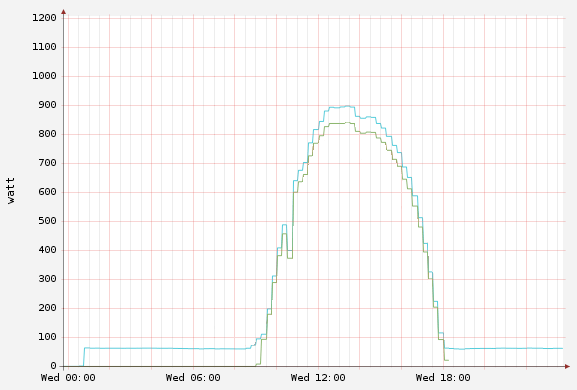This screenshot has height=390, width=577.
Task: Click the 'Wed 06:00' time label
Action: (193, 378)
